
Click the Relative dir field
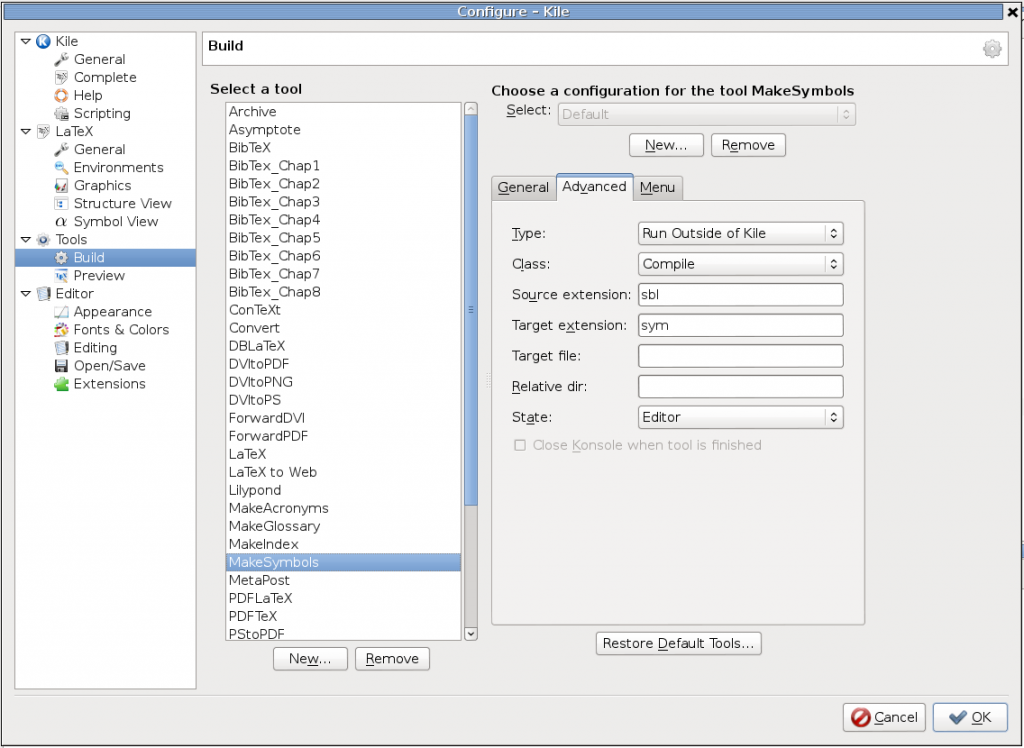741,387
